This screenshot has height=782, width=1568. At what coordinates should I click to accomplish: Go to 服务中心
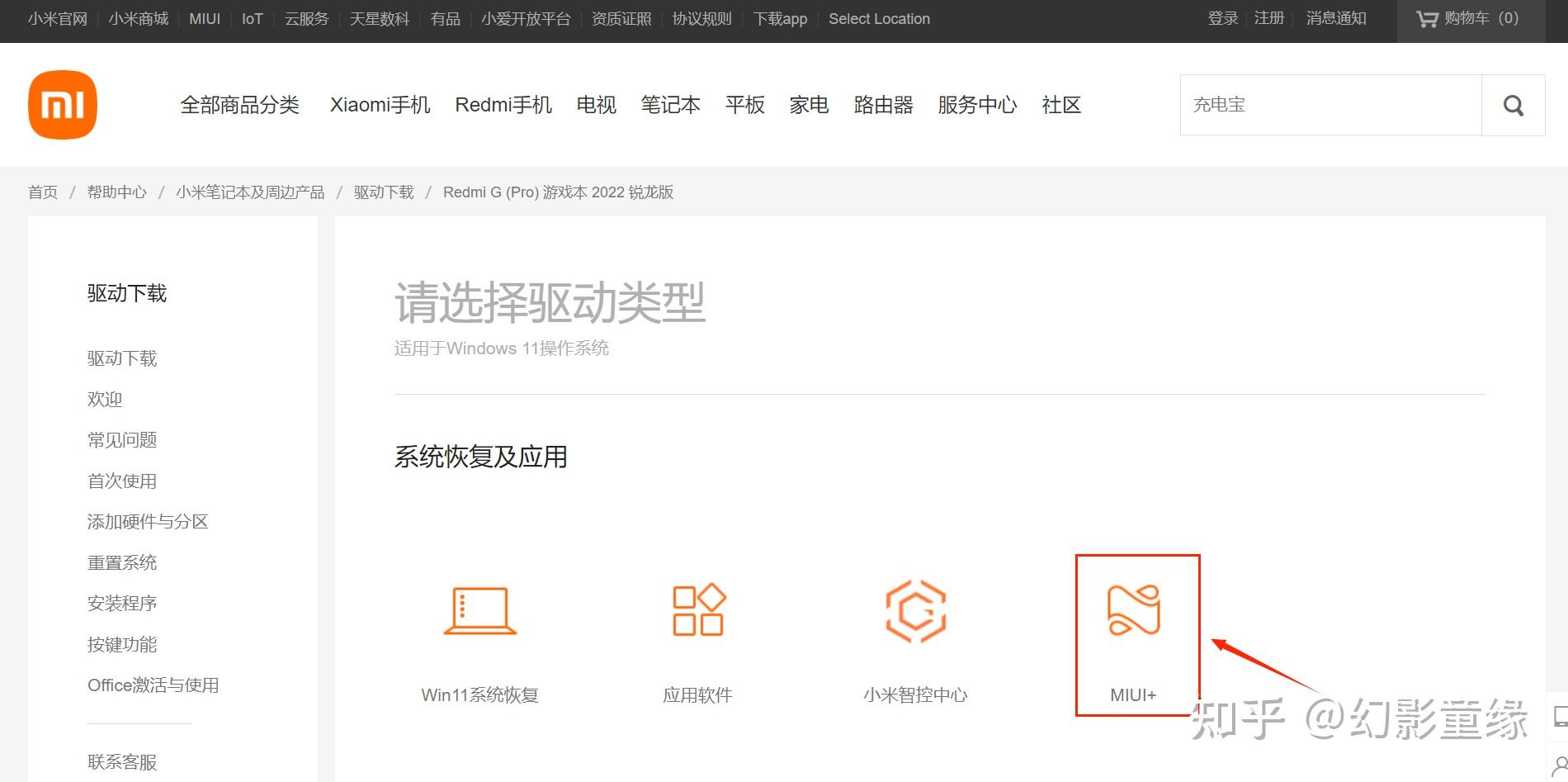(978, 105)
